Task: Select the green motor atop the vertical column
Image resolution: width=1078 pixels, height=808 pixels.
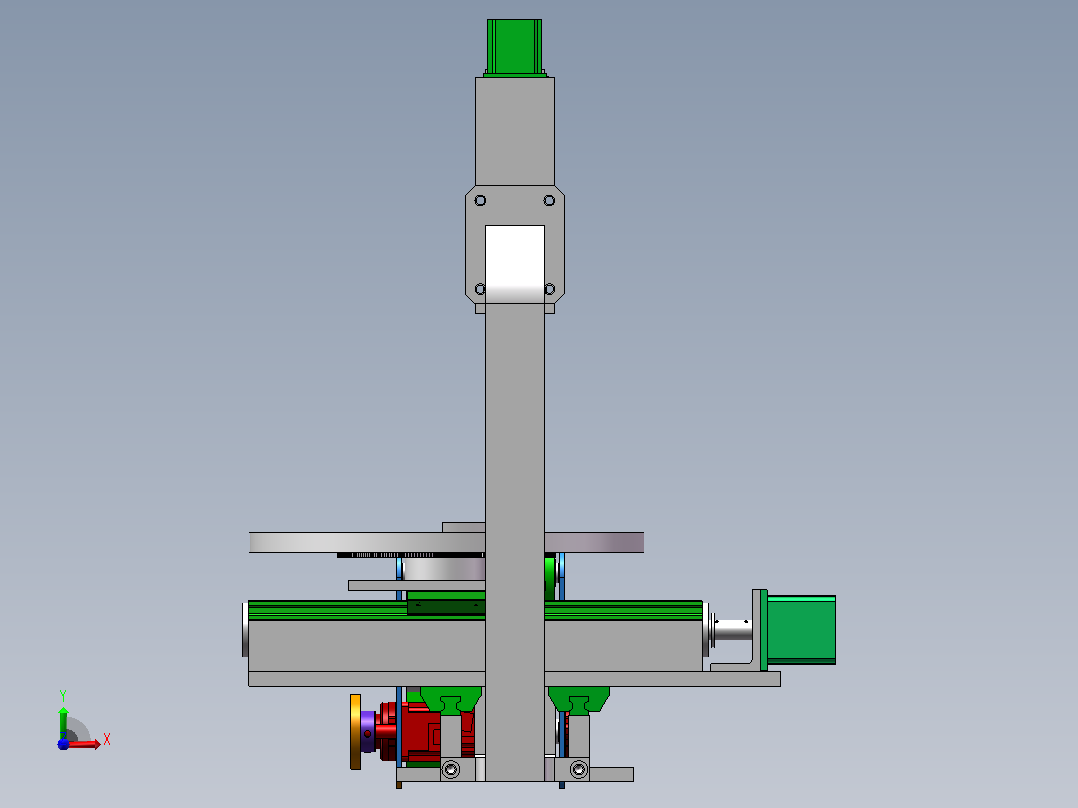Action: click(x=514, y=47)
